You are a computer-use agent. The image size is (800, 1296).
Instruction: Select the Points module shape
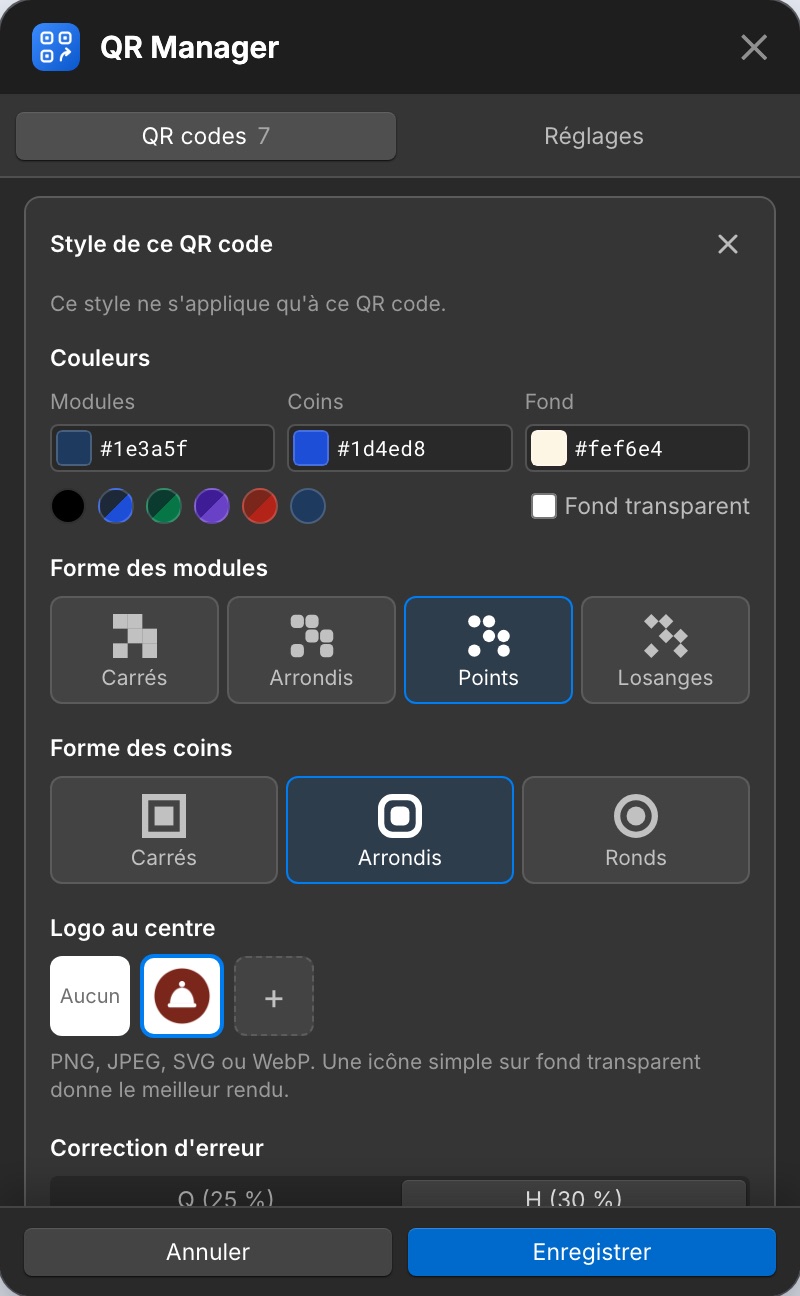click(x=488, y=650)
